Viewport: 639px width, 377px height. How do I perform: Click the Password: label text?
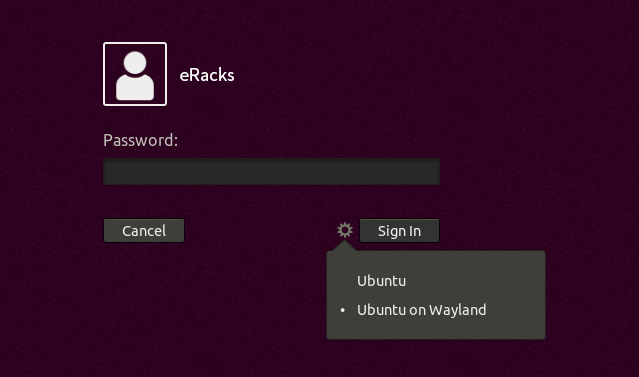click(x=141, y=140)
